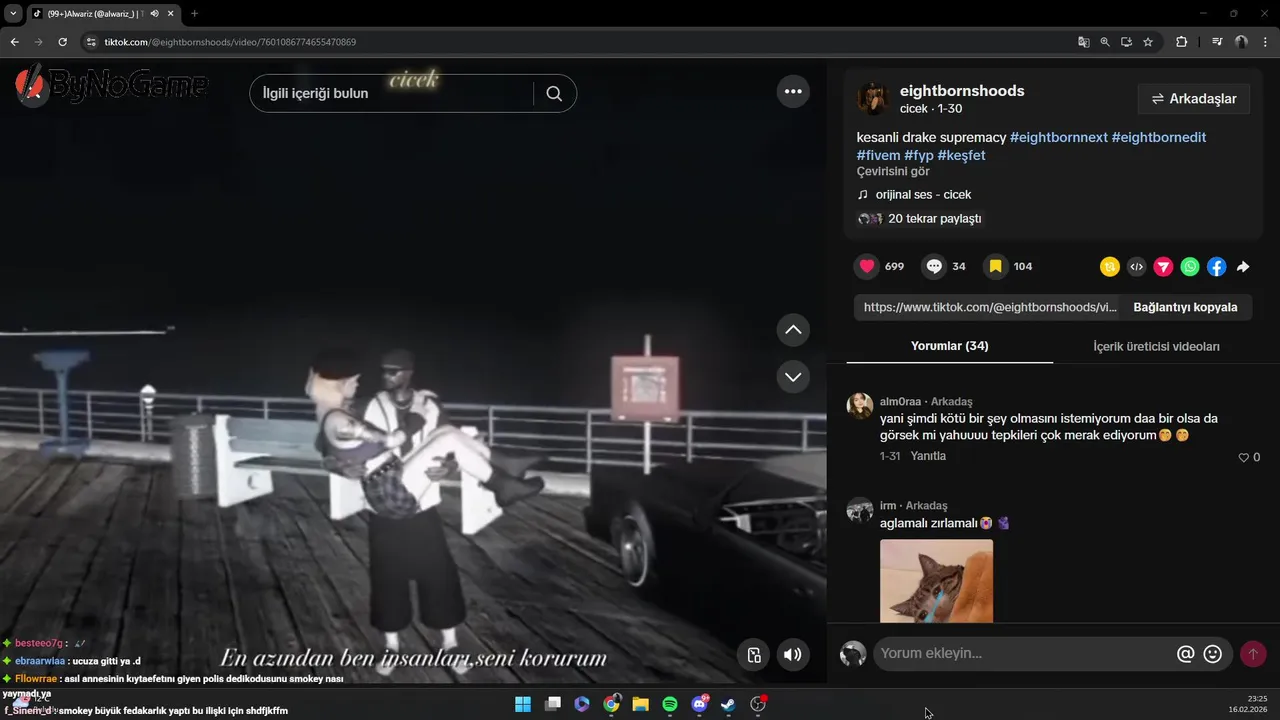Like alm0raa's comment with heart icon

click(1244, 457)
